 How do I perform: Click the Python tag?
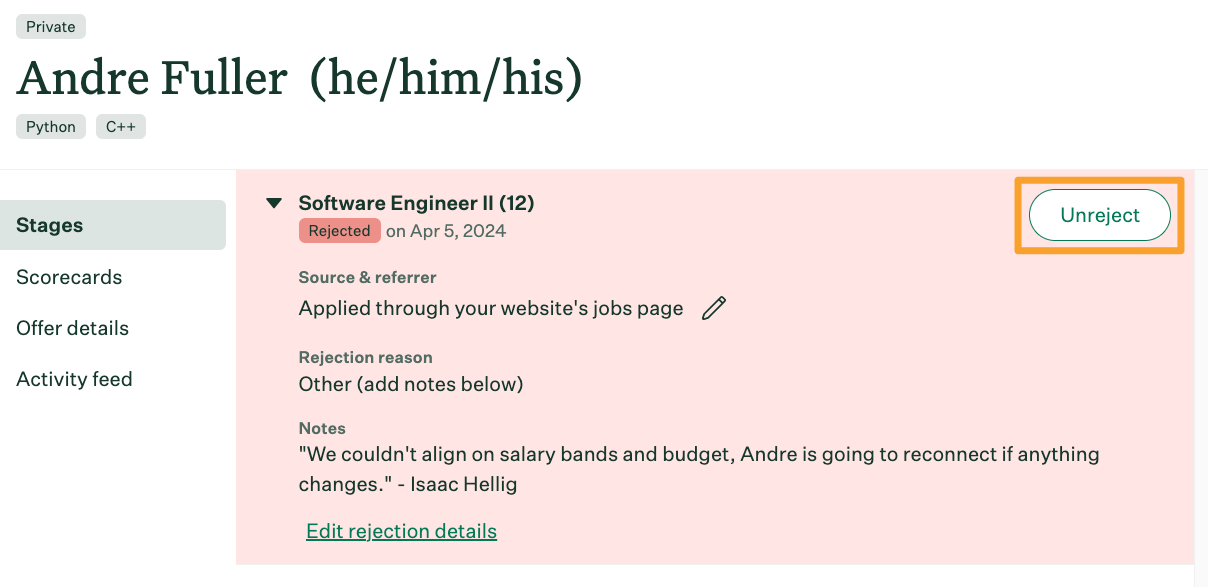(51, 127)
